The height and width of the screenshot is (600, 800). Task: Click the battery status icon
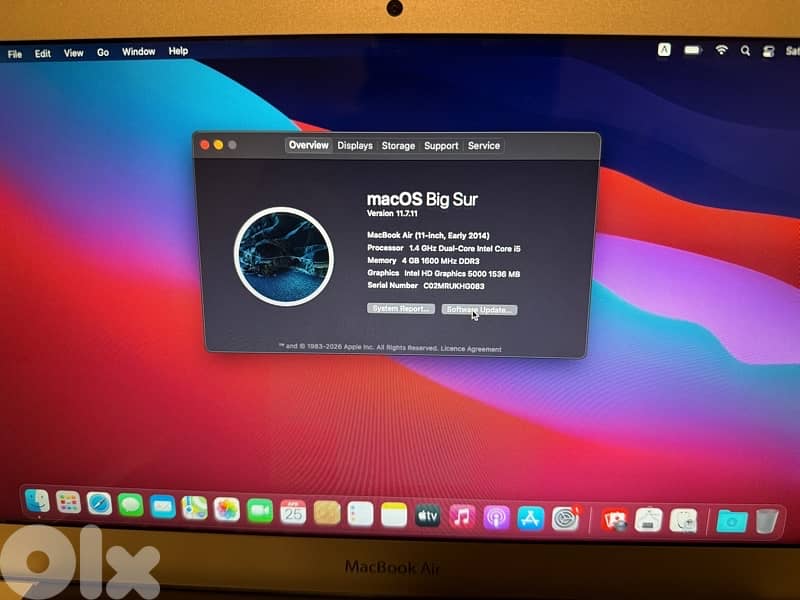point(693,50)
